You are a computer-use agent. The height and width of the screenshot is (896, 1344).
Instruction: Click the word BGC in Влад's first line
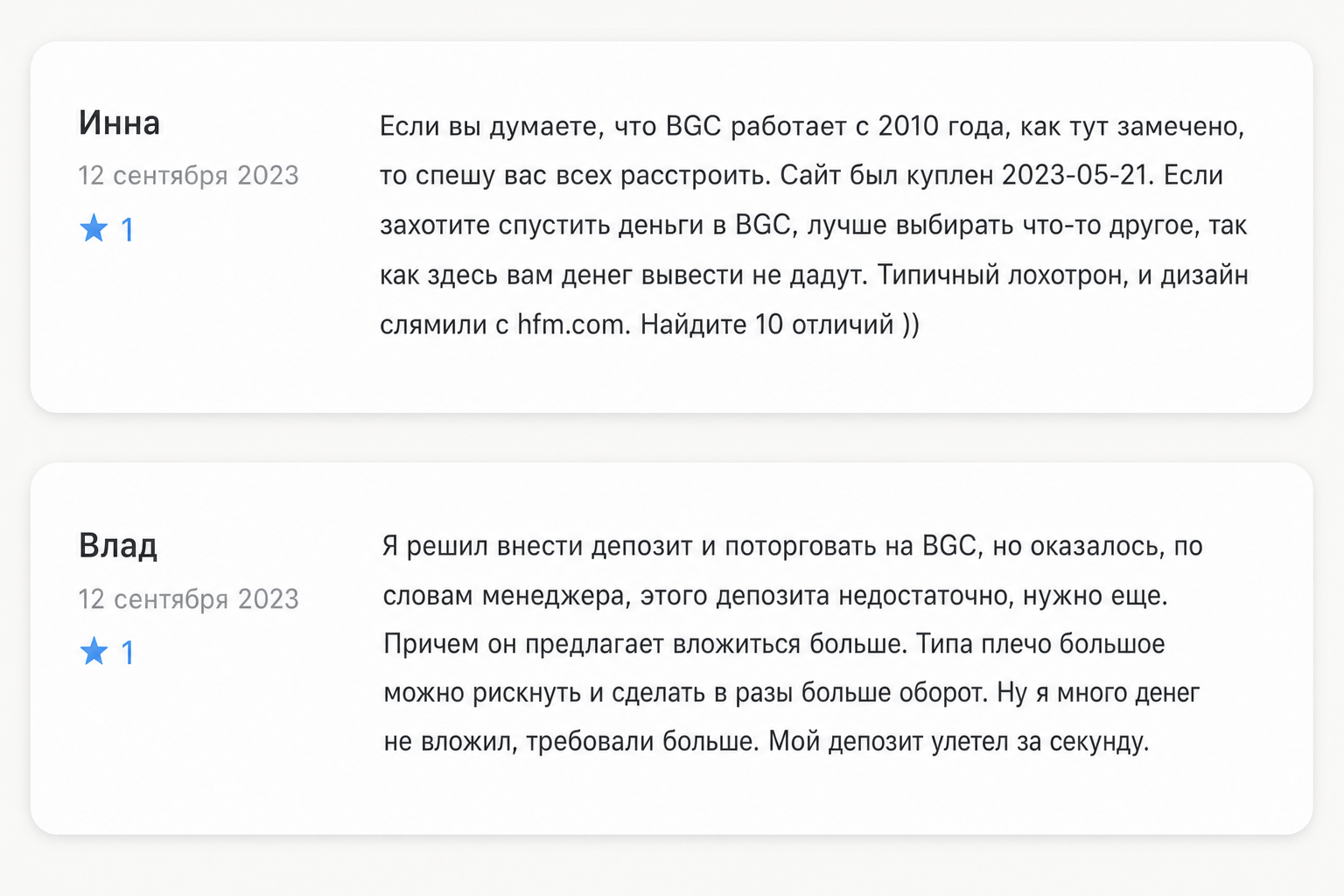pos(949,546)
